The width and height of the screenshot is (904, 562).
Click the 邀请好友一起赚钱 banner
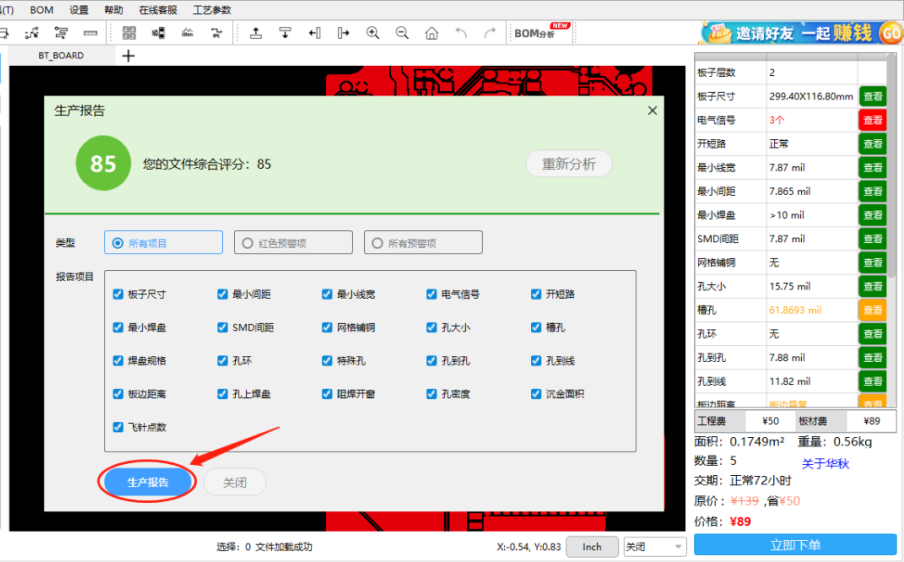(x=800, y=33)
